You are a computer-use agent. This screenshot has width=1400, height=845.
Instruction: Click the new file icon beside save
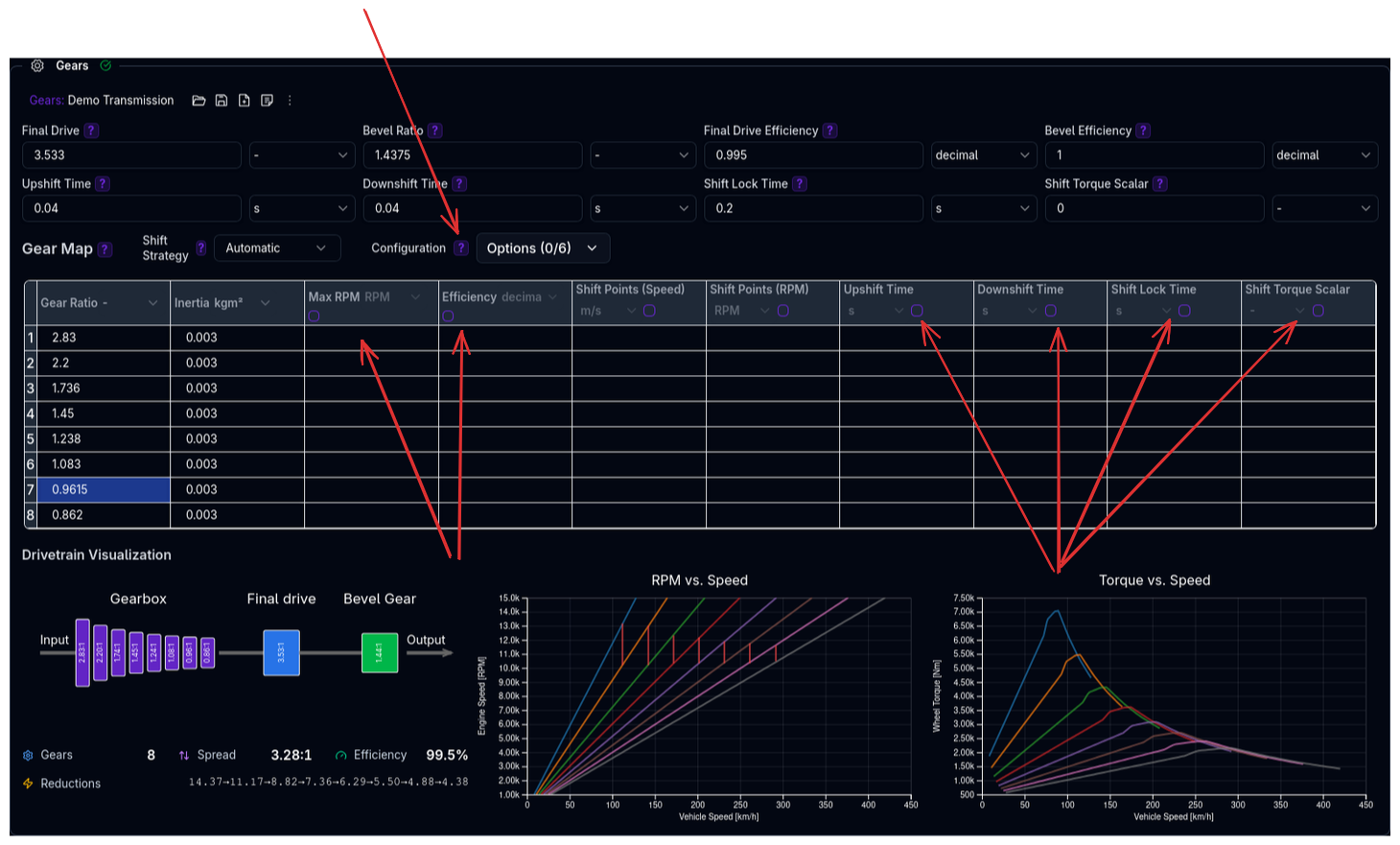click(245, 101)
